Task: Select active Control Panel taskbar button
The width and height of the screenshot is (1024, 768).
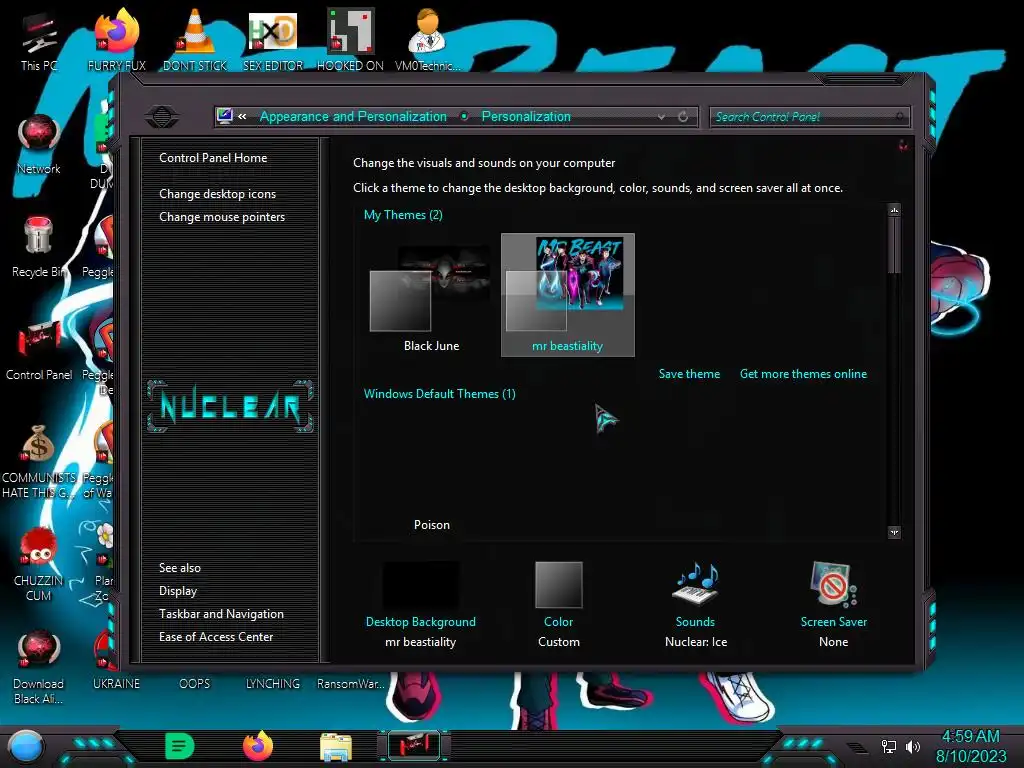Action: pos(414,746)
